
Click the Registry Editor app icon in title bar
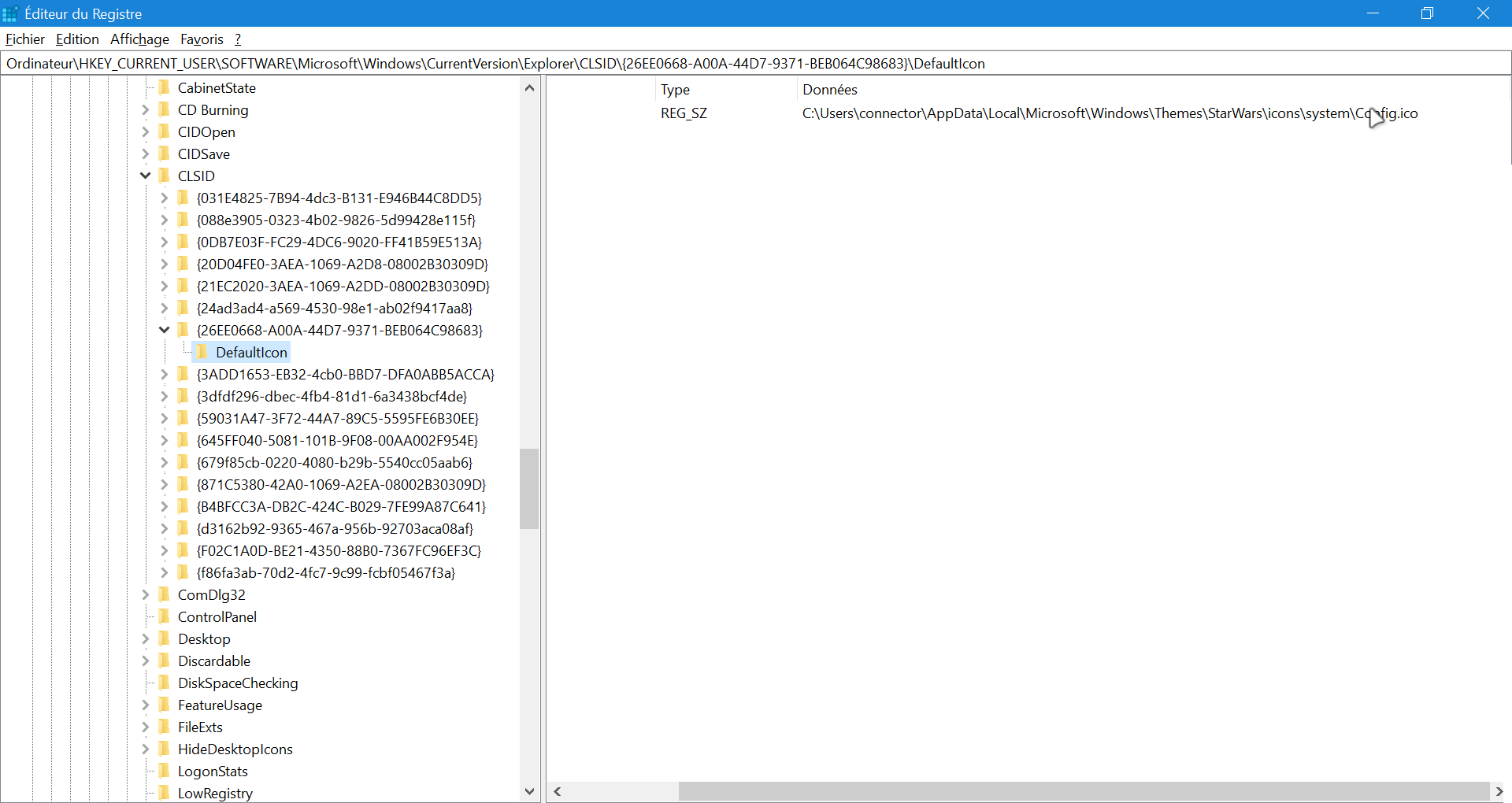click(10, 13)
